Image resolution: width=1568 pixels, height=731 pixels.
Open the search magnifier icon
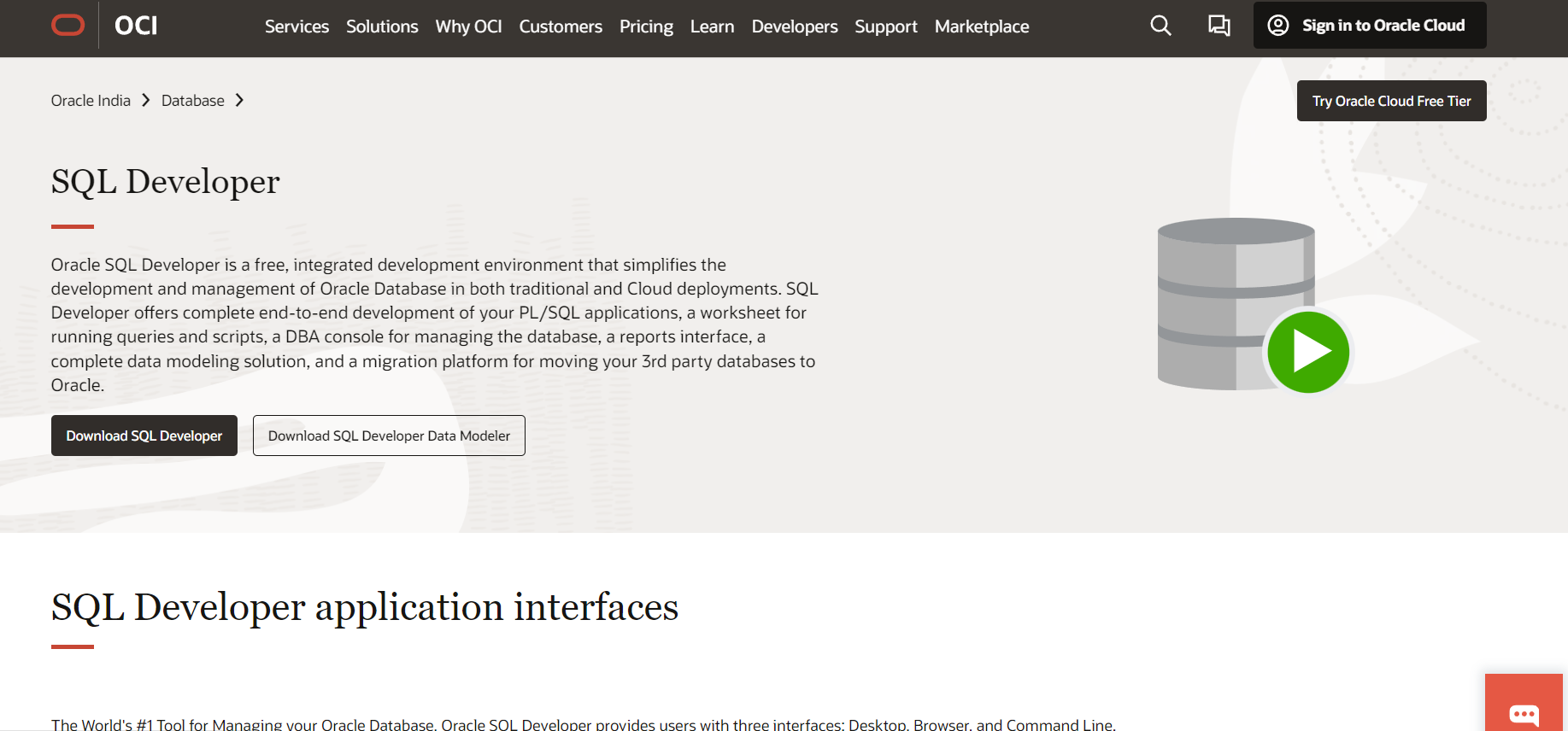(1160, 26)
